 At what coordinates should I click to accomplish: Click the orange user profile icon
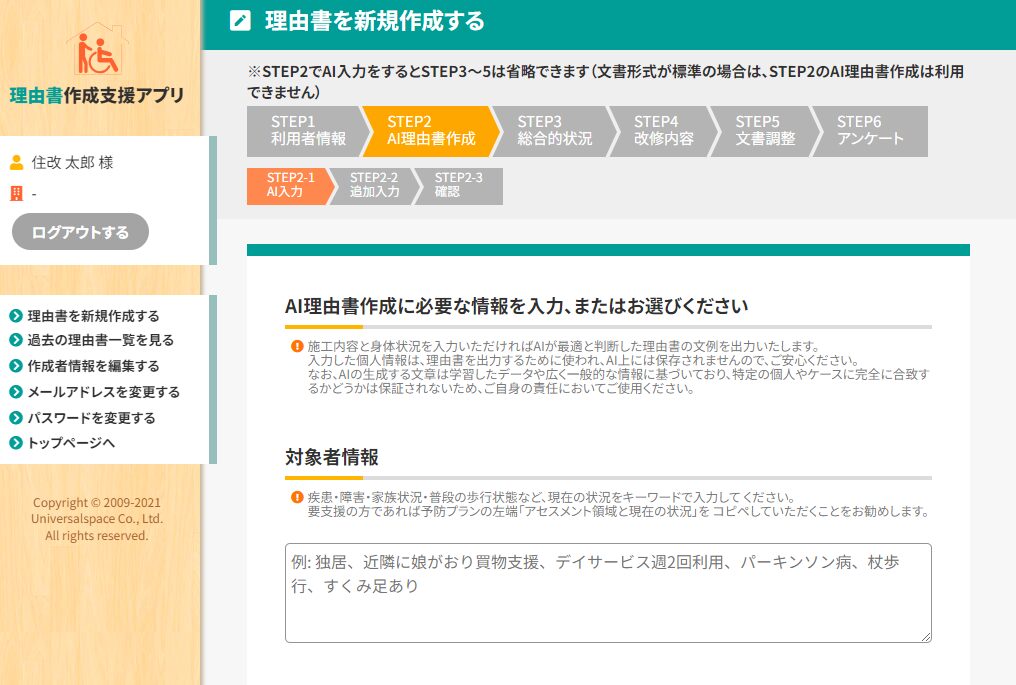click(x=16, y=162)
